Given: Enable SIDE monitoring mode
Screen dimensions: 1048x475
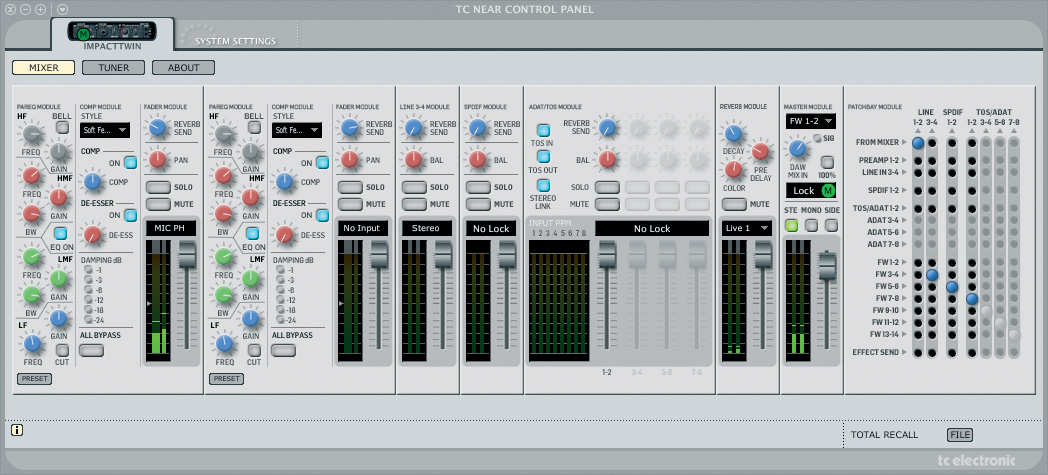Looking at the screenshot, I should pos(831,226).
